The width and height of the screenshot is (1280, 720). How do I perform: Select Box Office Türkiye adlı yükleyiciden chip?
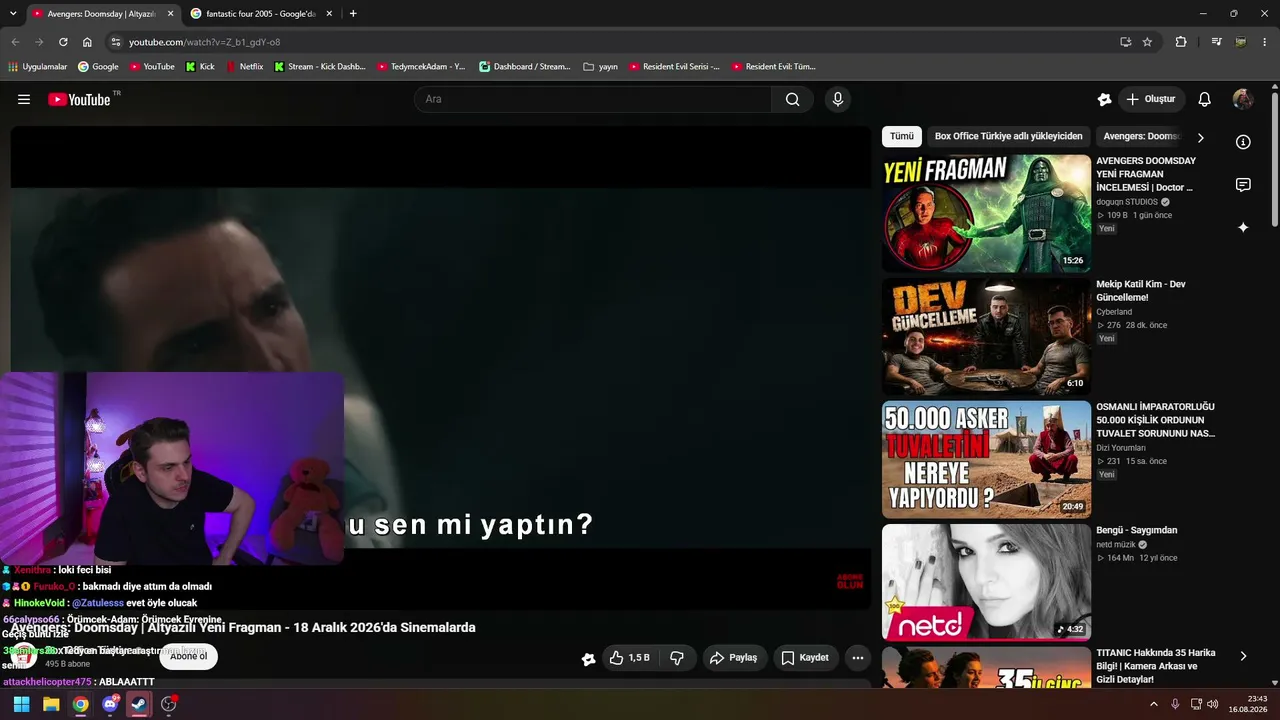coord(1008,136)
